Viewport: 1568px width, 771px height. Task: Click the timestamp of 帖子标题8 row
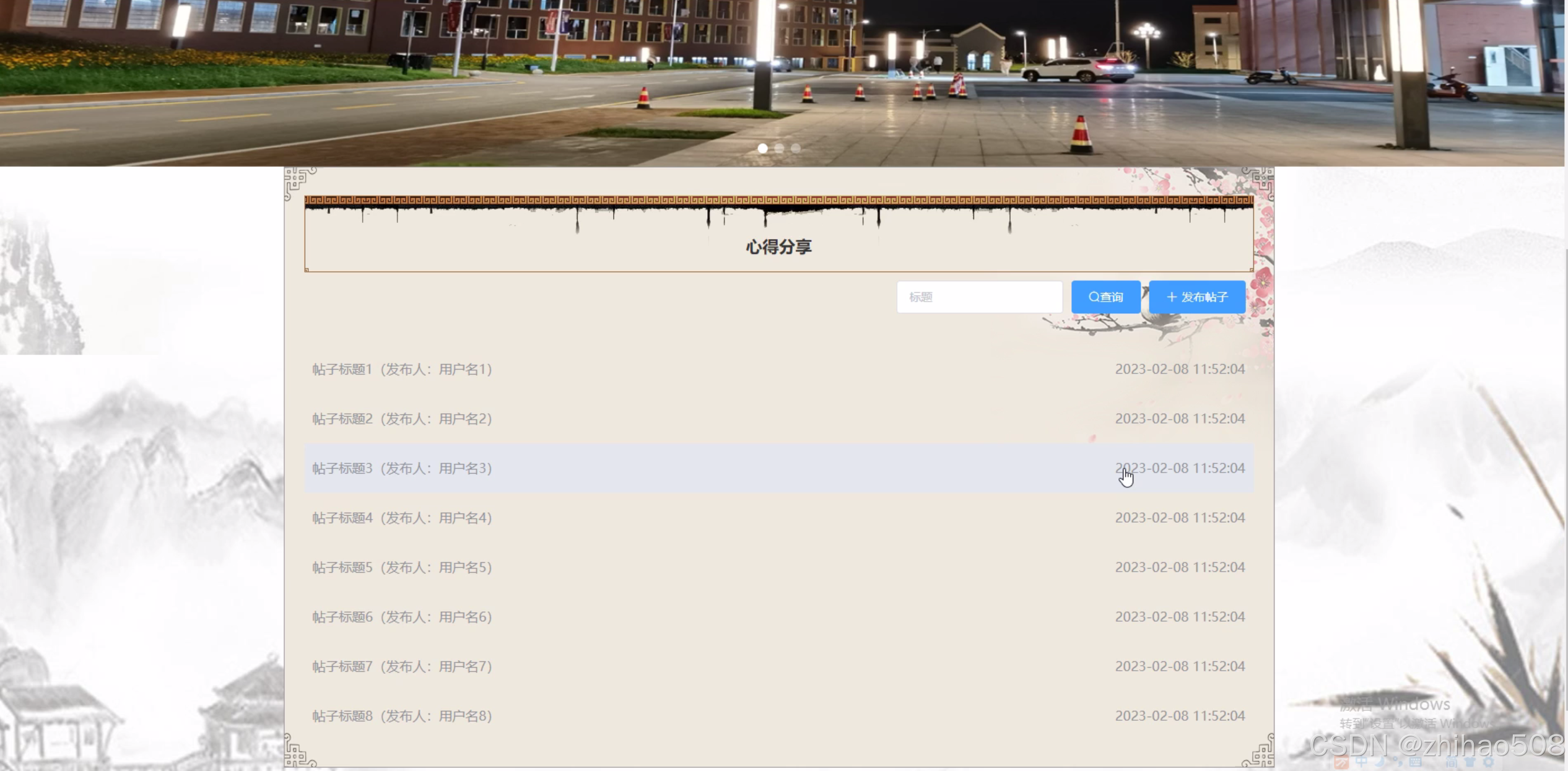[1180, 717]
